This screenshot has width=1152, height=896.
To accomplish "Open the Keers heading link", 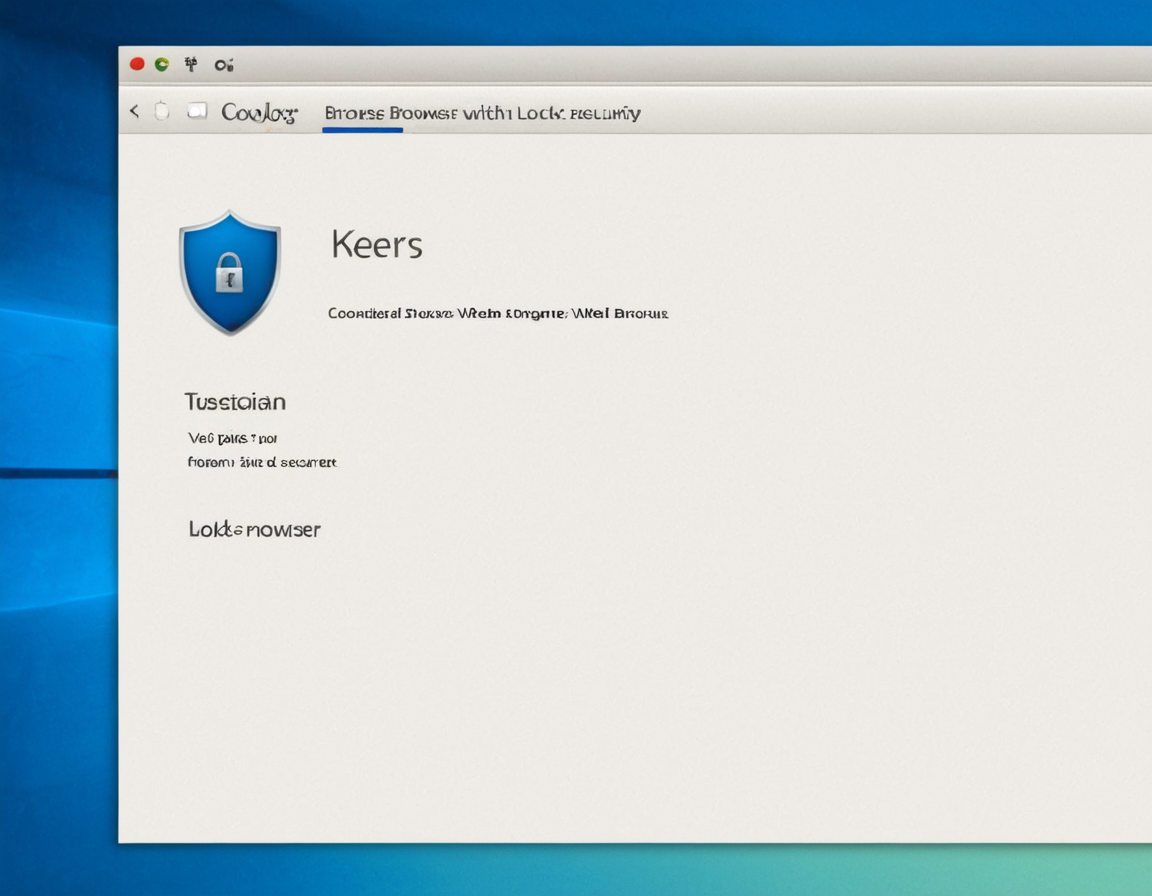I will 375,244.
